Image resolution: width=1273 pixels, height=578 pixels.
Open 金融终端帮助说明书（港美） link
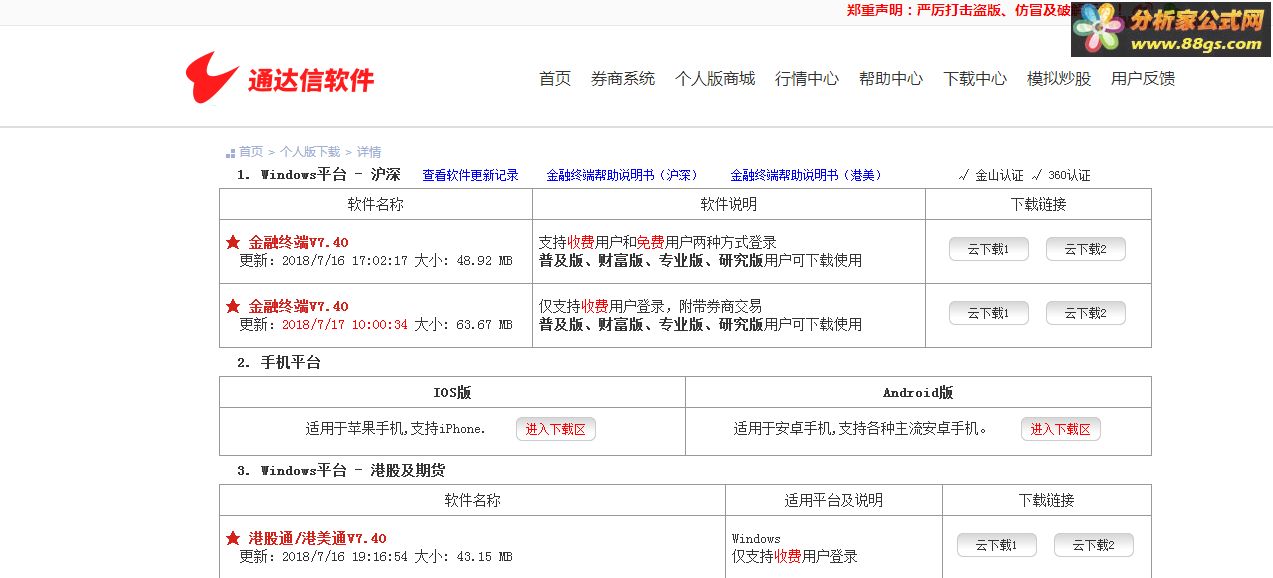point(806,175)
